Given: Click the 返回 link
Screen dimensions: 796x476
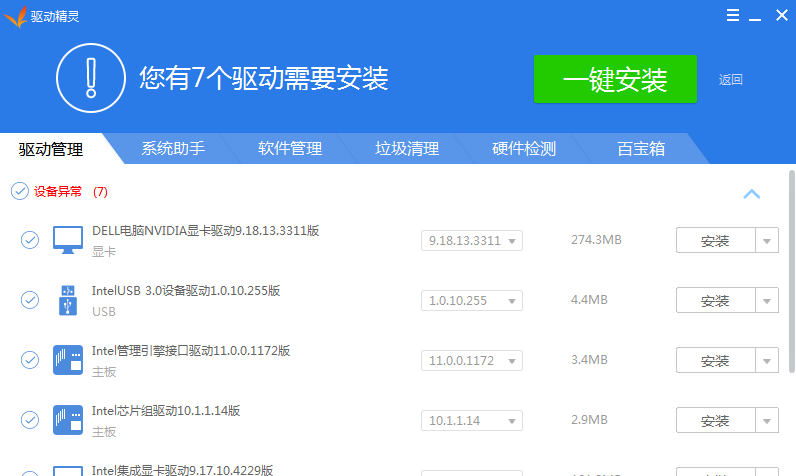Looking at the screenshot, I should pyautogui.click(x=731, y=80).
